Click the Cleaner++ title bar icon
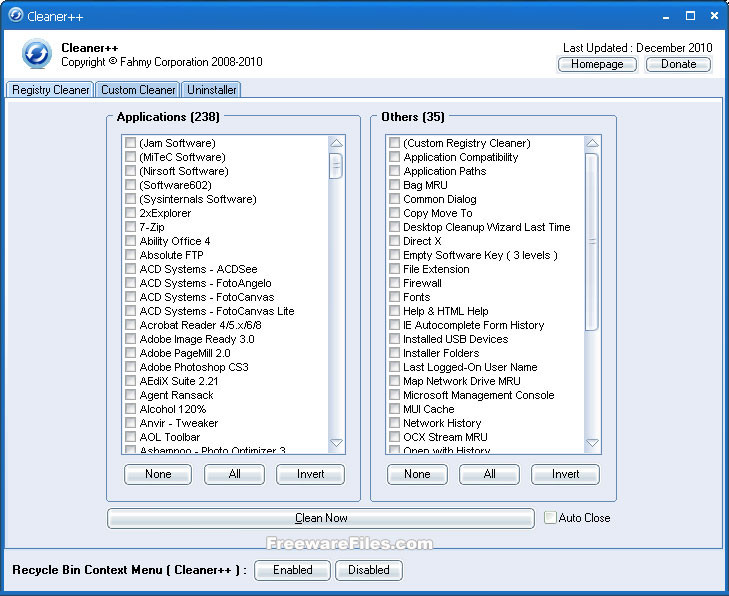 (15, 15)
